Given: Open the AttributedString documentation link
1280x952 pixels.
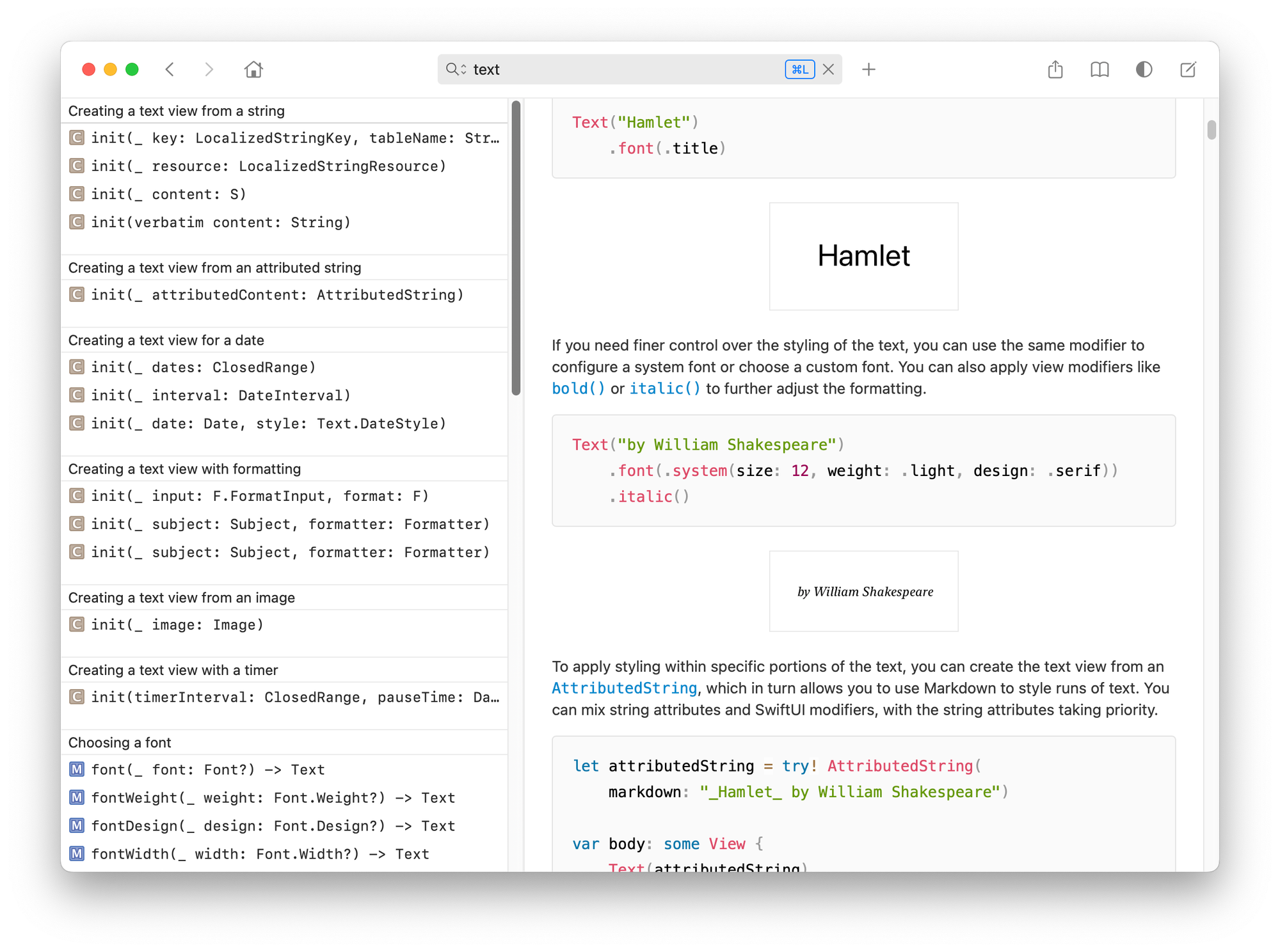Looking at the screenshot, I should (625, 688).
